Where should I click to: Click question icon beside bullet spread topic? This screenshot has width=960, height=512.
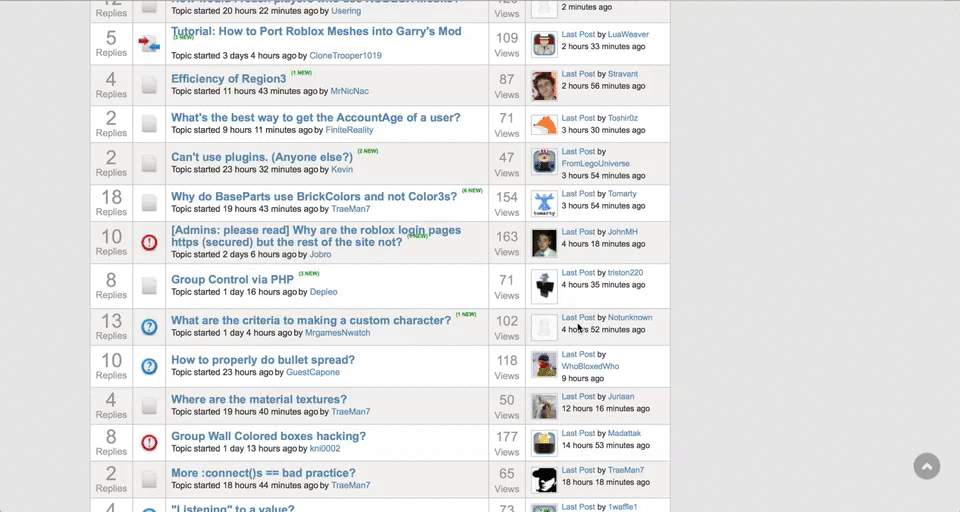click(149, 366)
